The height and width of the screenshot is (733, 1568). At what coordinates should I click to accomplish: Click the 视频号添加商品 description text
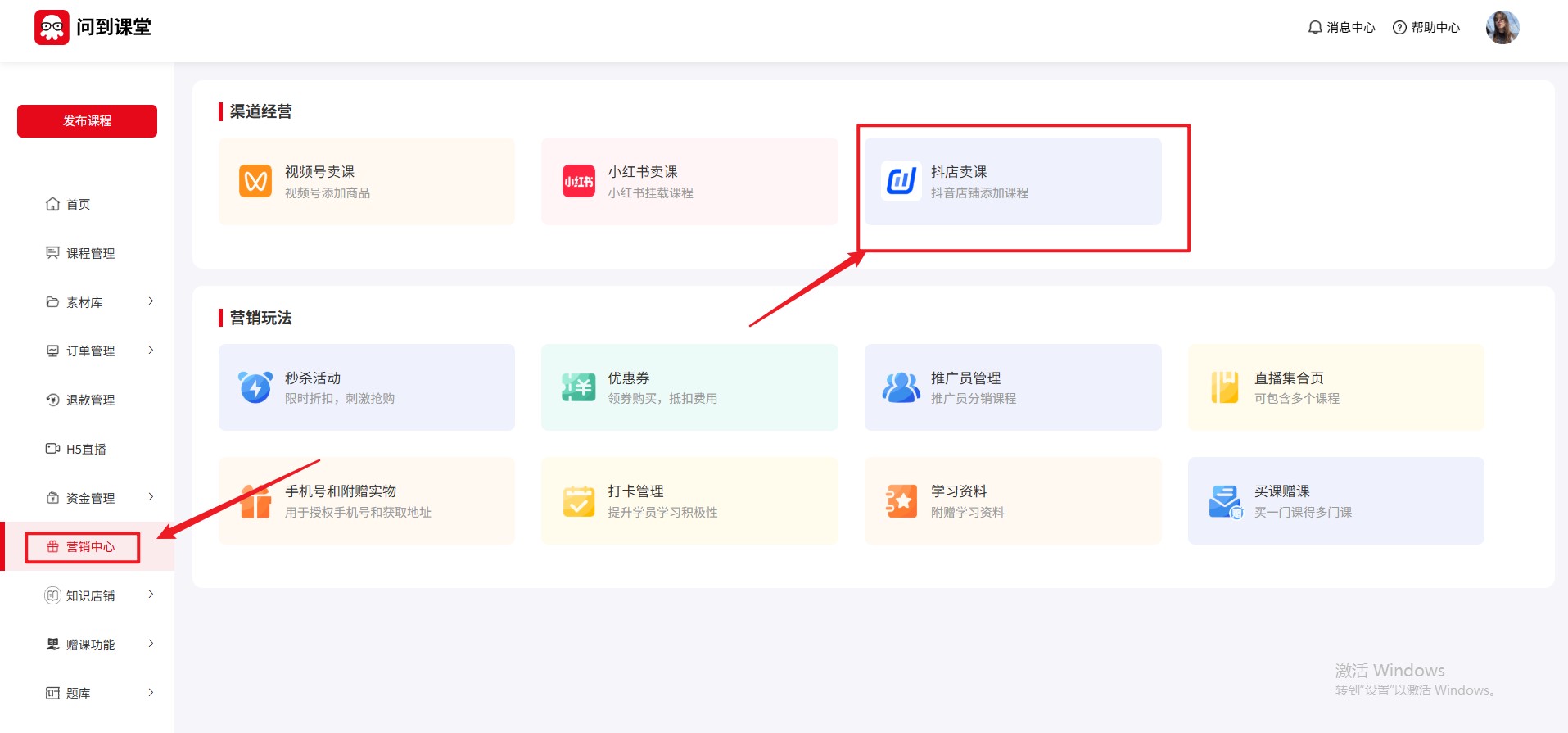pyautogui.click(x=328, y=193)
